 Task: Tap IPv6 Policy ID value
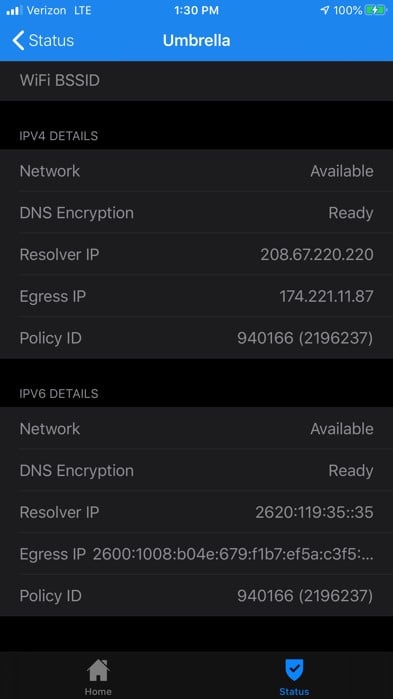pos(305,596)
